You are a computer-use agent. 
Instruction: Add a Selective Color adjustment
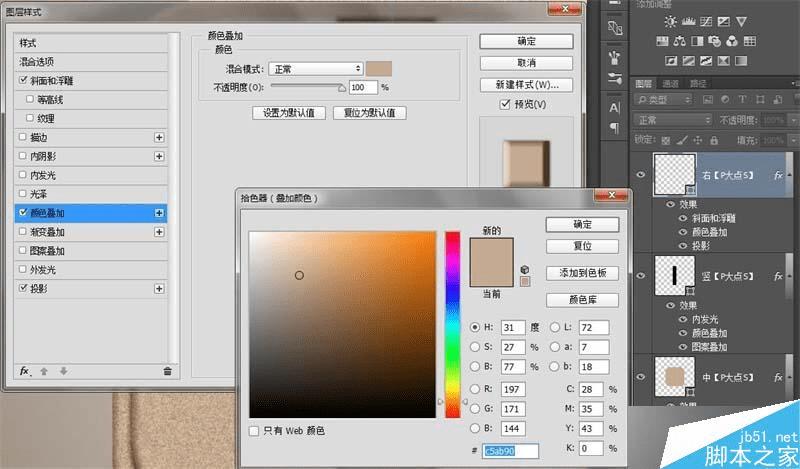coord(723,61)
